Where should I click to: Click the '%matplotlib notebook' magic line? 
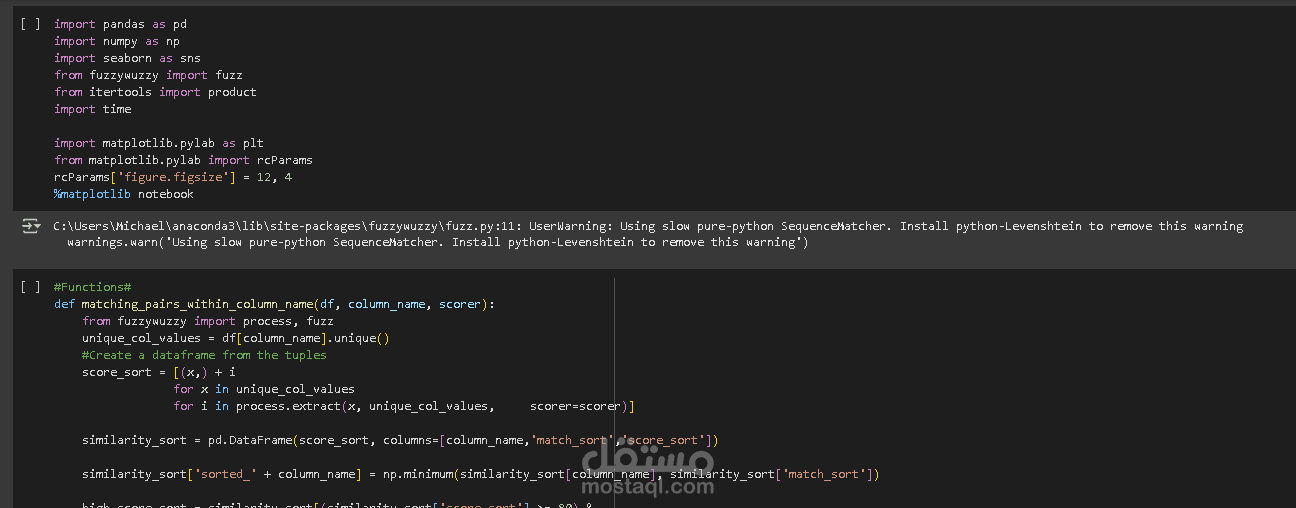tap(124, 194)
